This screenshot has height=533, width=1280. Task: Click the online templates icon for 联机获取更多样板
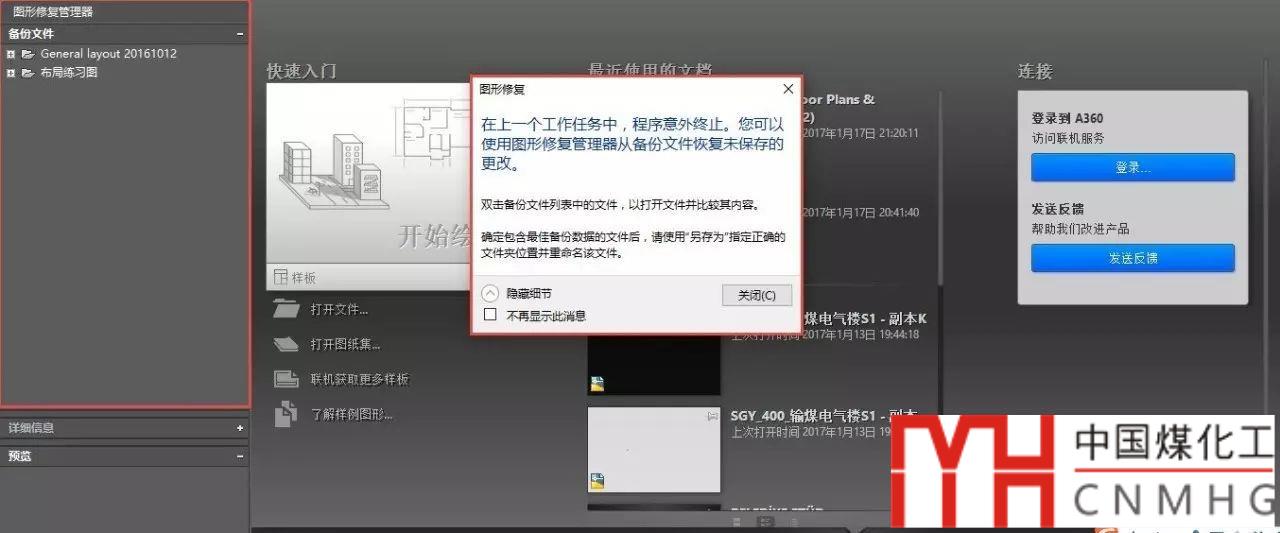tap(286, 379)
